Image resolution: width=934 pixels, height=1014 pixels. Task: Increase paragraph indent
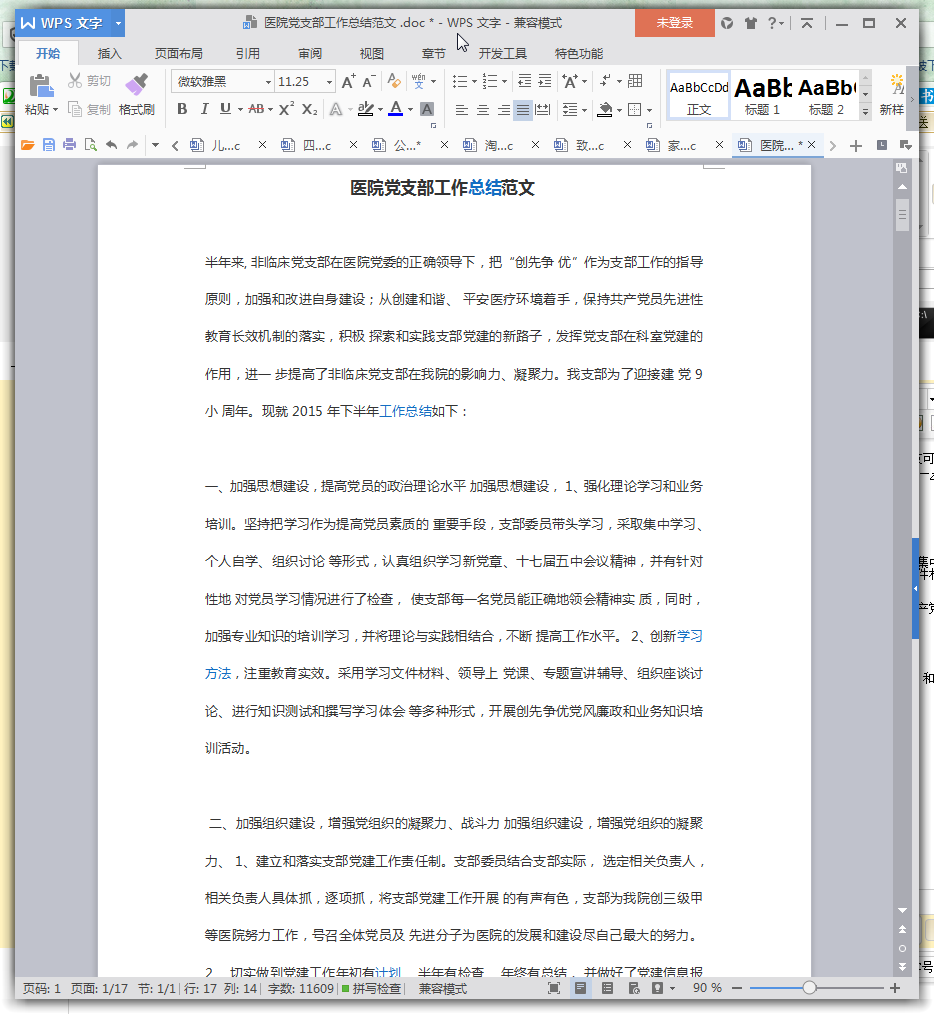[x=545, y=81]
